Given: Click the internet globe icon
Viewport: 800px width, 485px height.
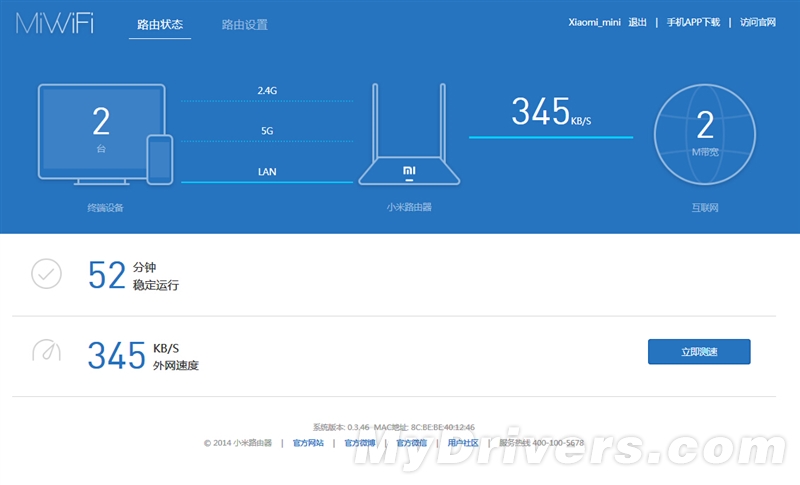Looking at the screenshot, I should 705,135.
